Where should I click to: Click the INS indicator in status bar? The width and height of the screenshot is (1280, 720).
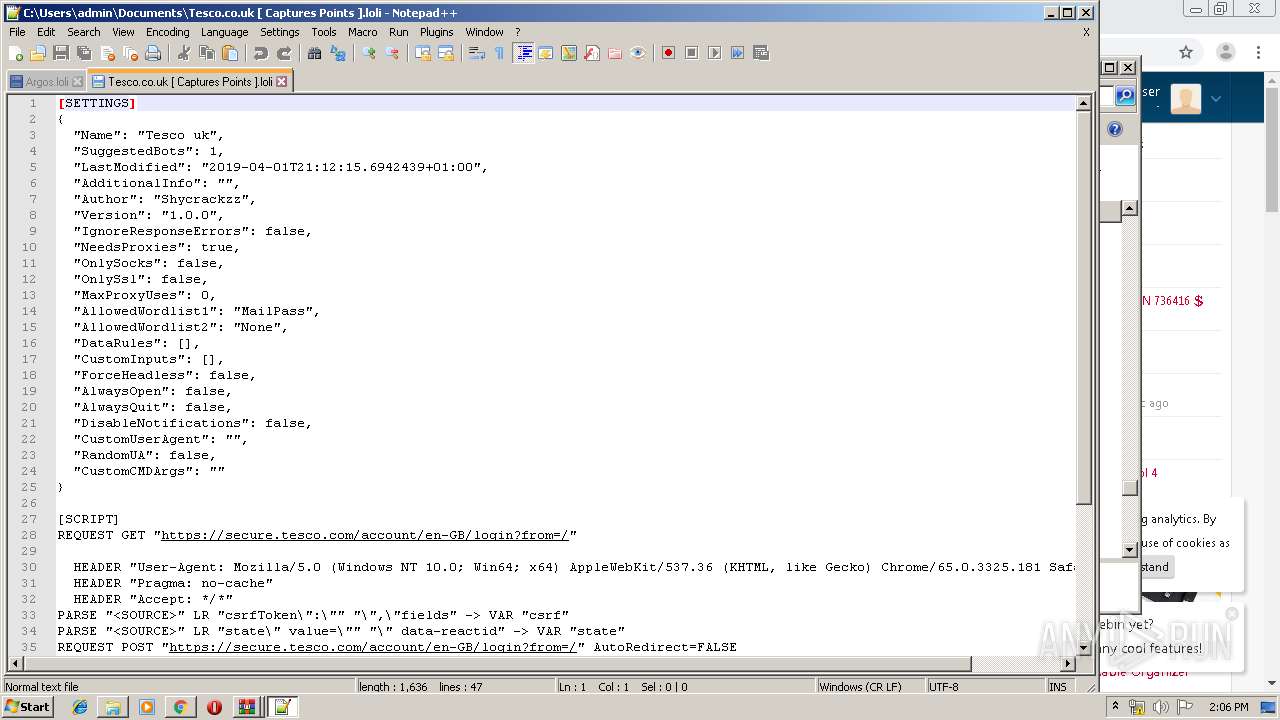click(1057, 687)
